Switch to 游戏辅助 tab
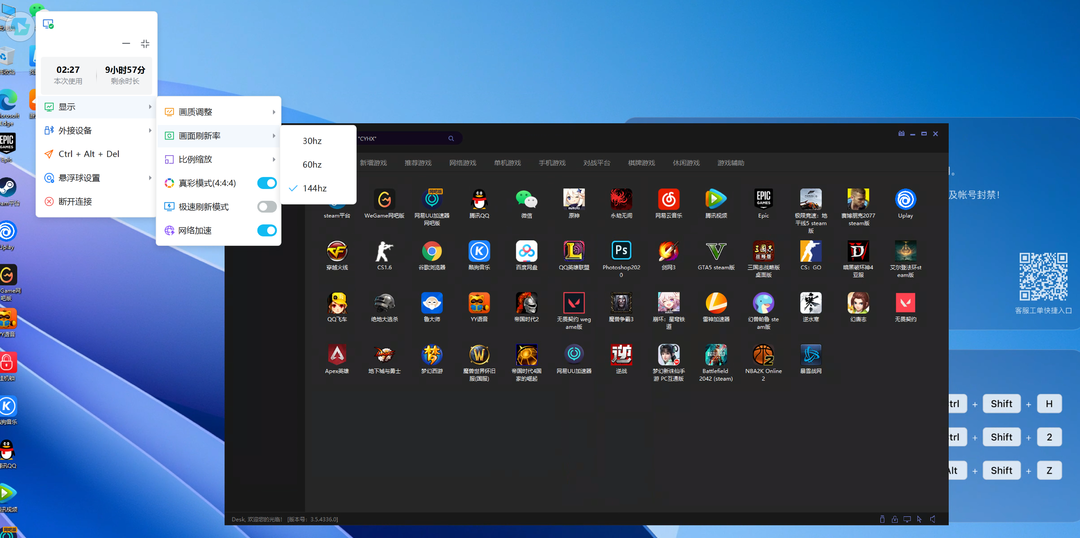Screen dimensions: 1080x538 731,163
